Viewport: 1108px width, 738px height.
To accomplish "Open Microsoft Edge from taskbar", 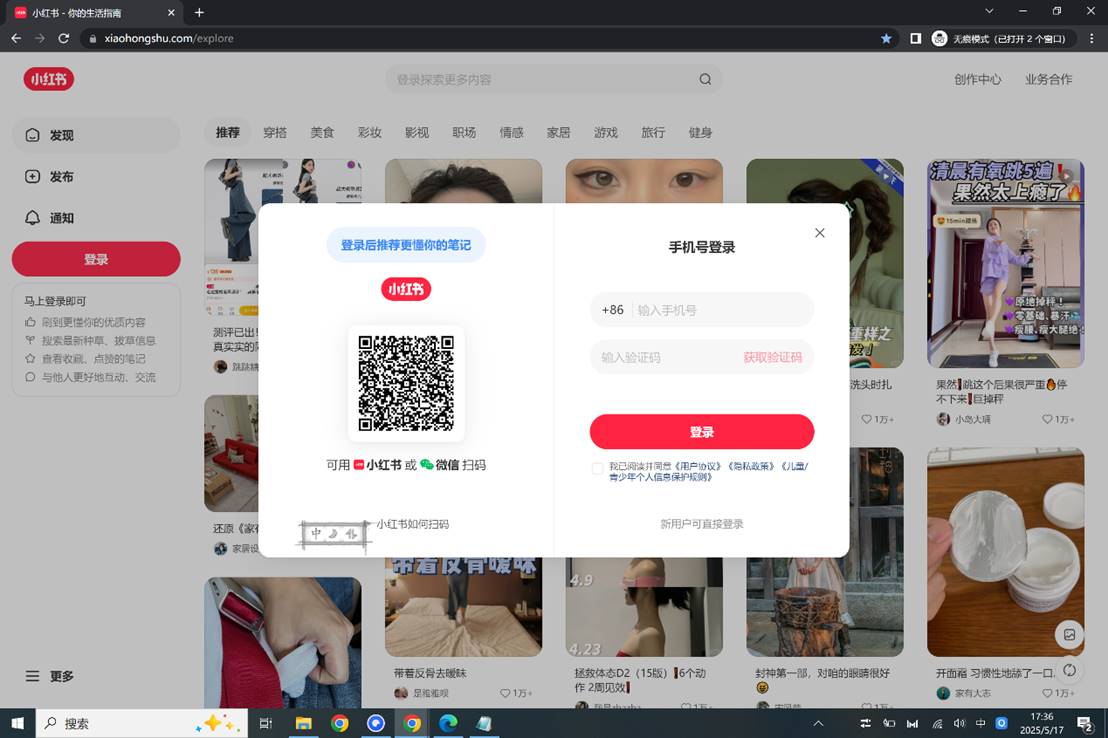I will (448, 723).
